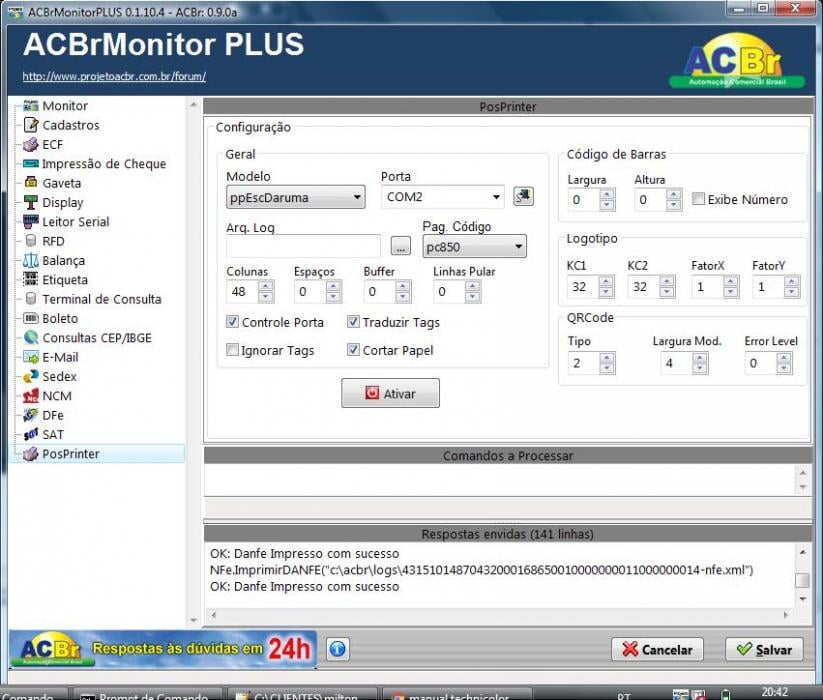The height and width of the screenshot is (700, 823).
Task: Select the Sedex tree item label
Action: [59, 376]
